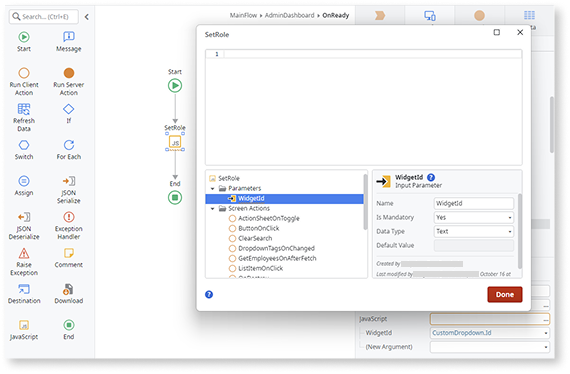Collapse the Parameters folder
This screenshot has width=570, height=374.
[213, 189]
